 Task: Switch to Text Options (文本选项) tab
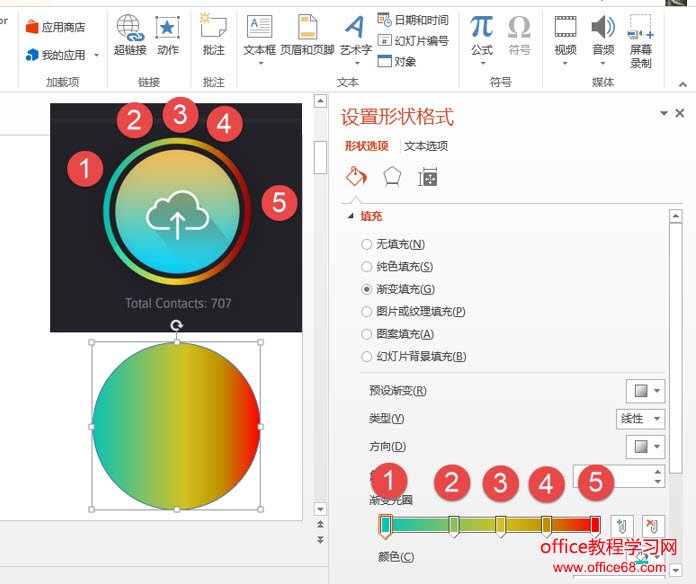coord(426,146)
